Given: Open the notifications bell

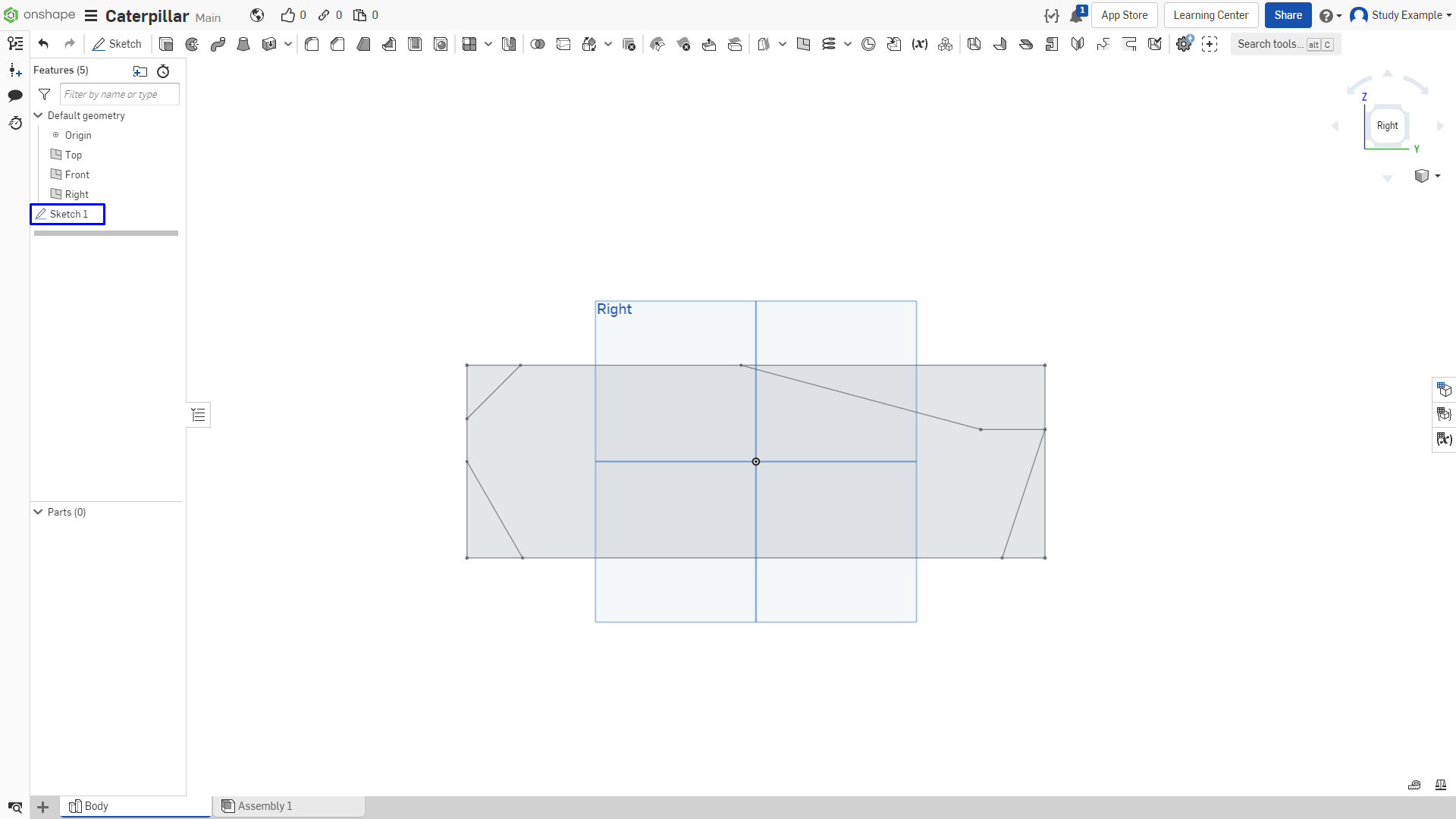Looking at the screenshot, I should pos(1078,15).
